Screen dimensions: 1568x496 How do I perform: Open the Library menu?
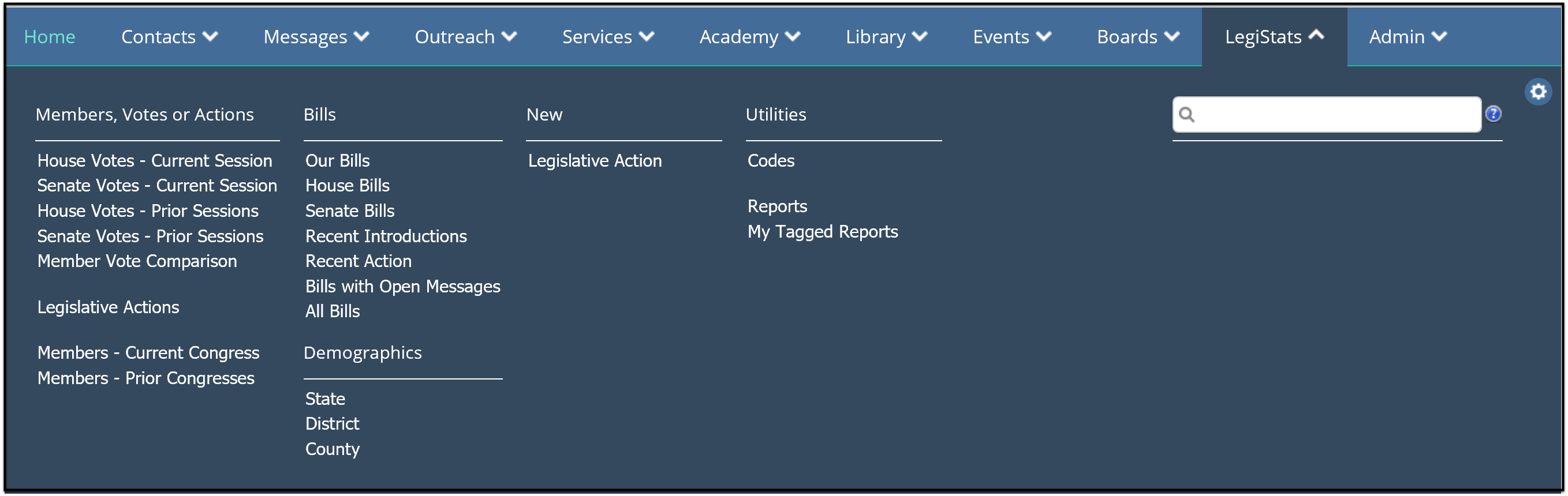886,37
